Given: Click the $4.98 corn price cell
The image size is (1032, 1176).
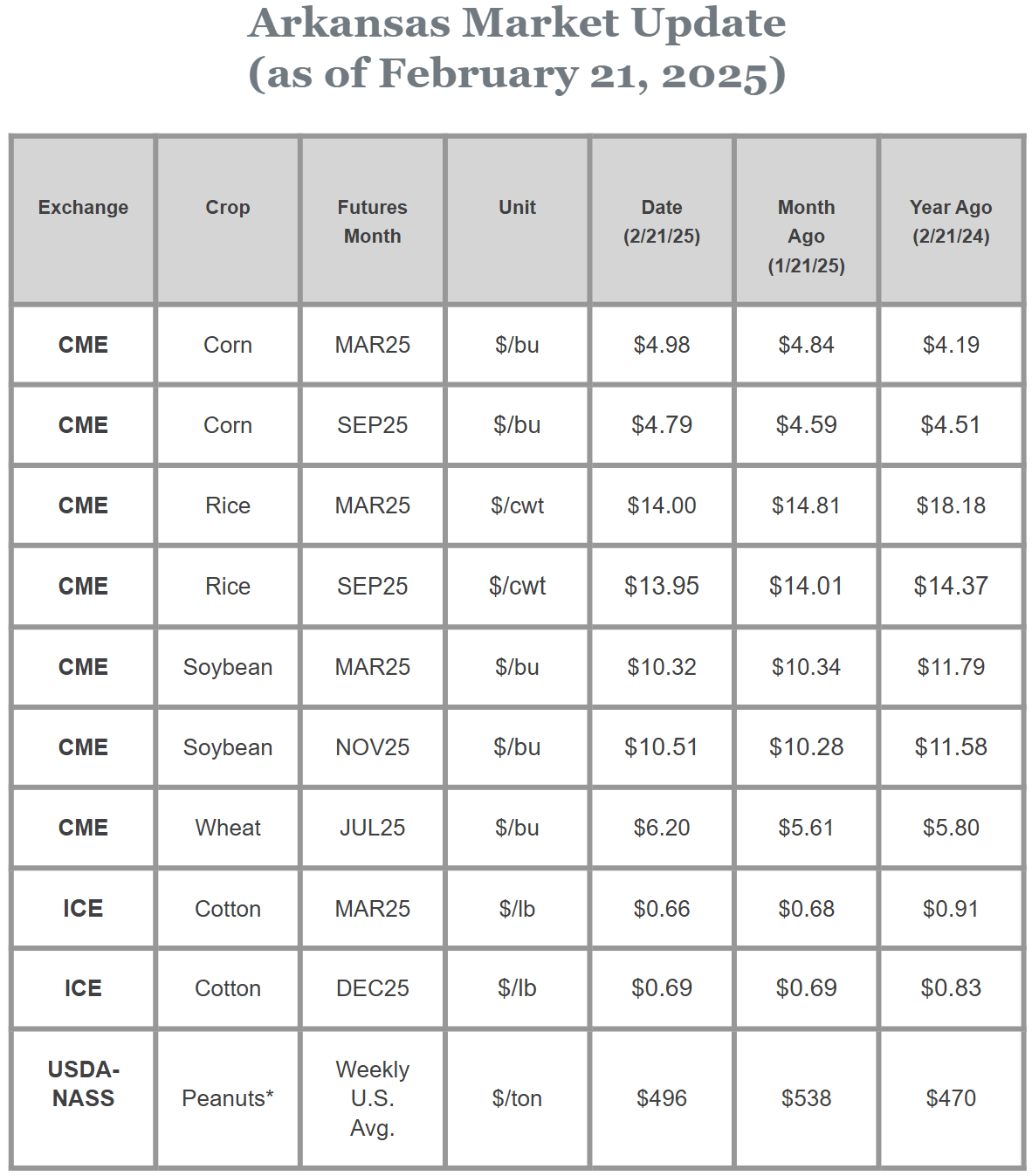Looking at the screenshot, I should 662,345.
